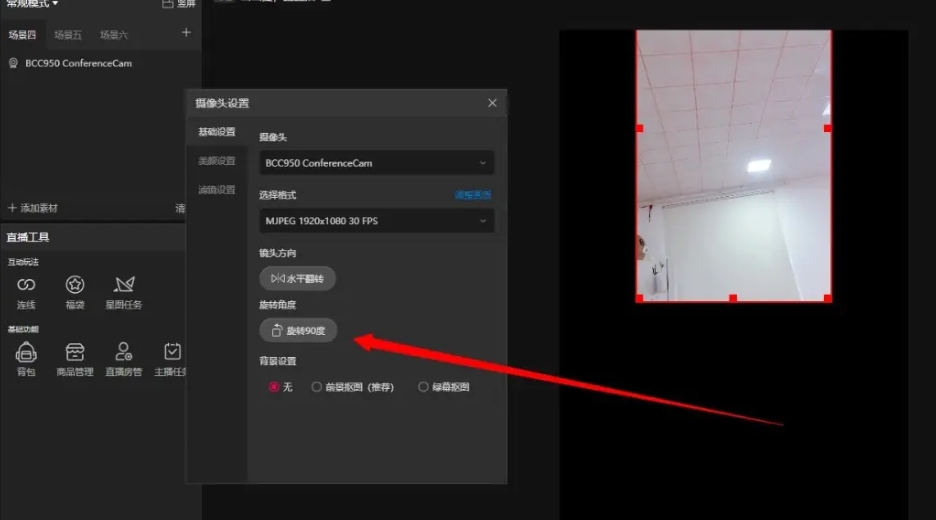
Task: Switch to 美颜设置 beauty settings tab
Action: pos(217,161)
